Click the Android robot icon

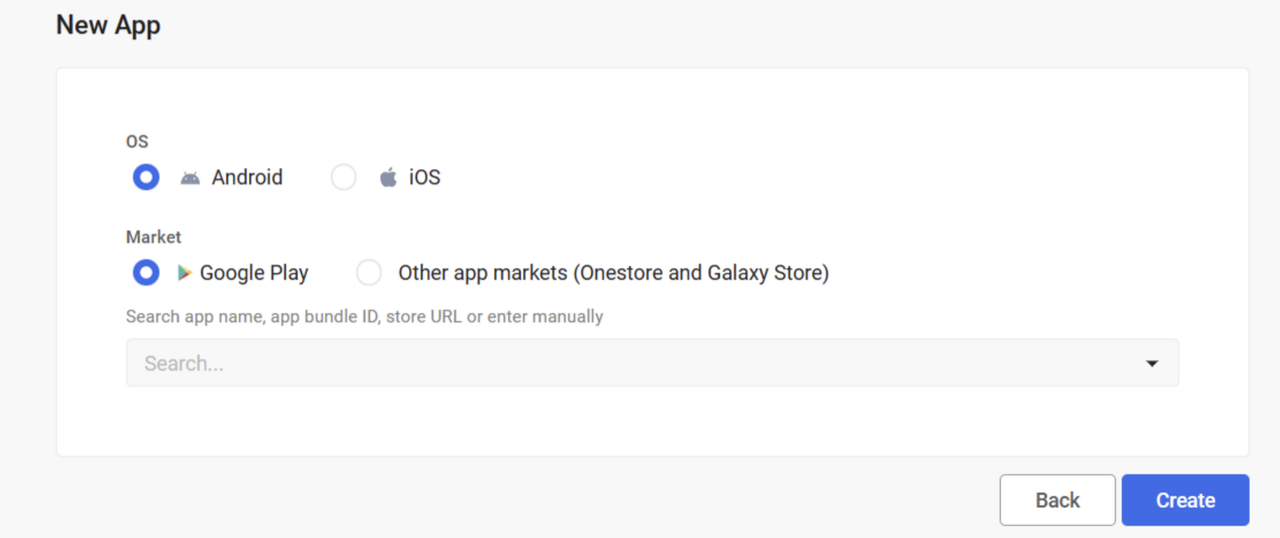pos(190,178)
